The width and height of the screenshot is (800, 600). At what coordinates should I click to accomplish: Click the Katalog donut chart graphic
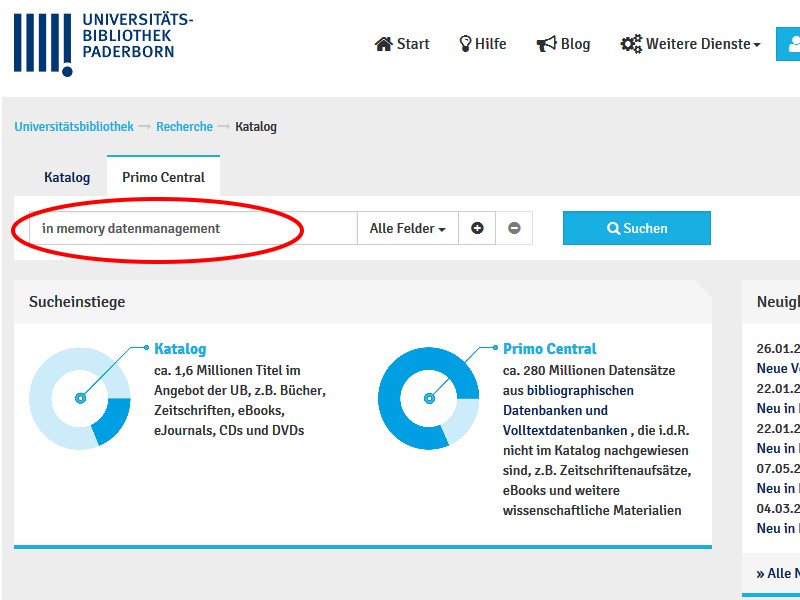click(x=80, y=398)
